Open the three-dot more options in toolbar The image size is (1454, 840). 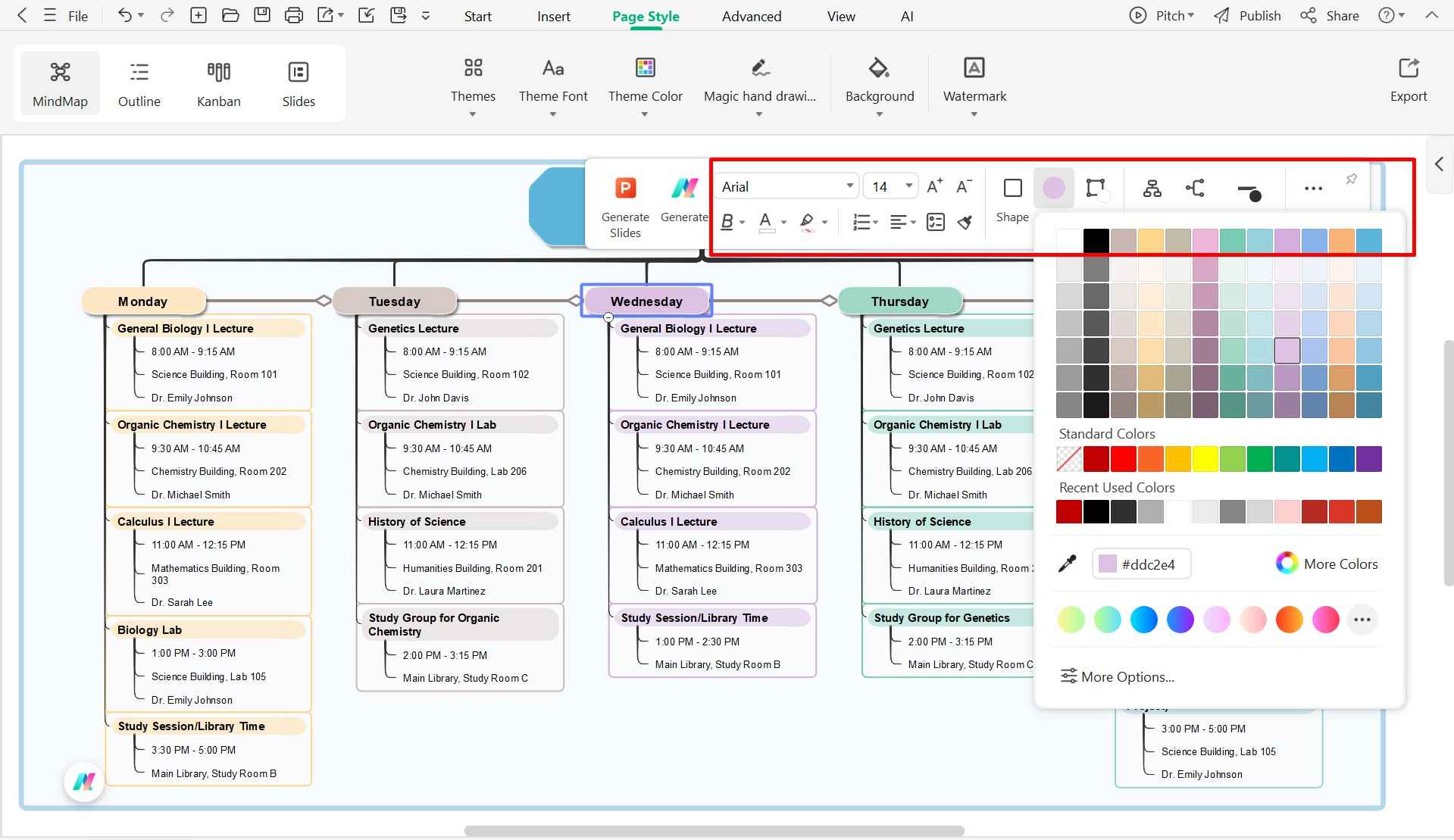pyautogui.click(x=1313, y=188)
